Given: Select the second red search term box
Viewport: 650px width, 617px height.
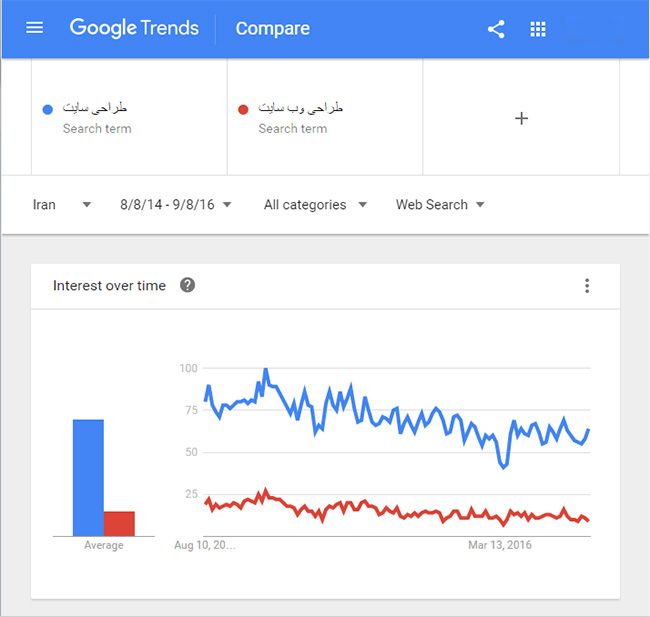Looking at the screenshot, I should (x=325, y=117).
